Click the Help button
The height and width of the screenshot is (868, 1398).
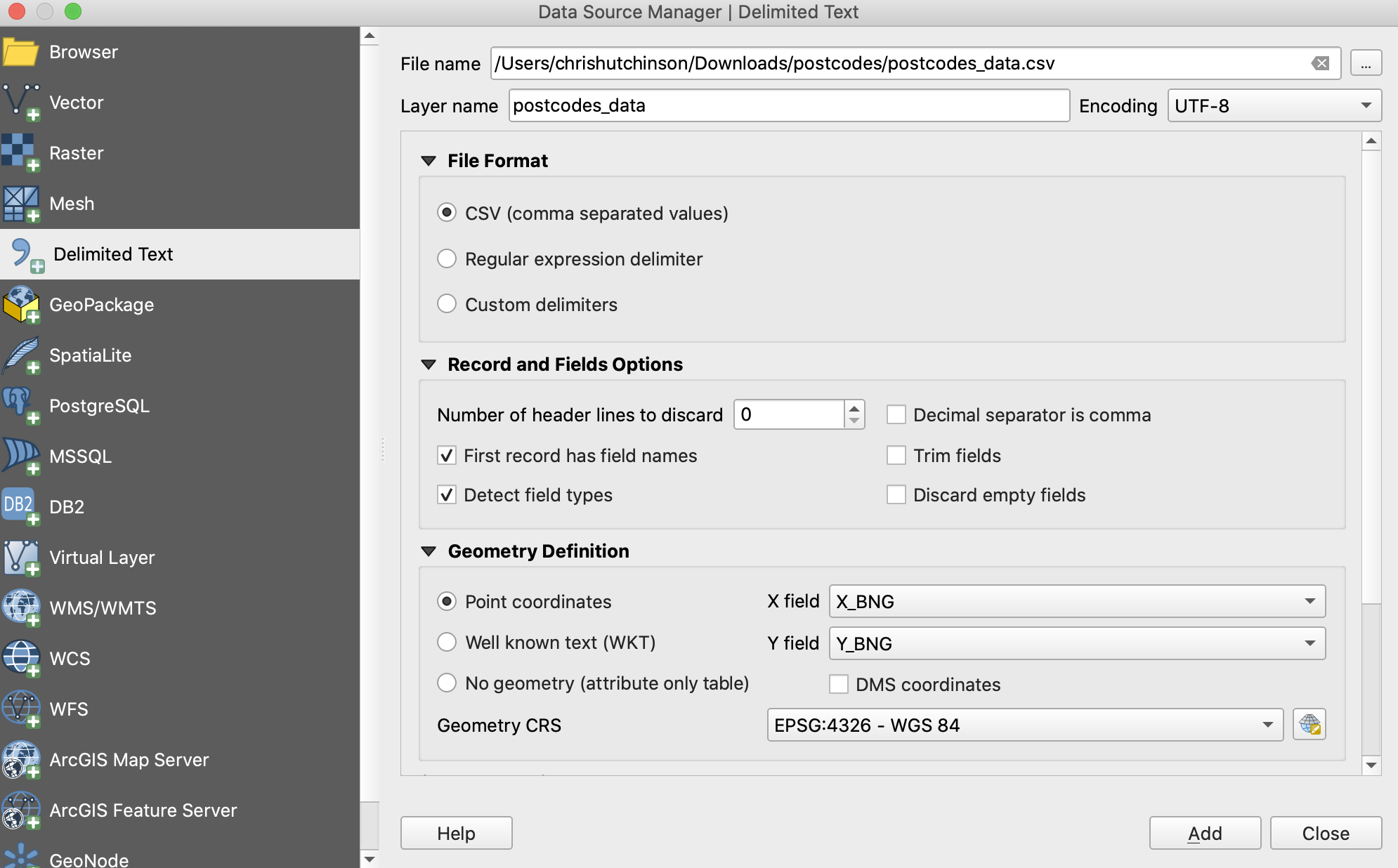tap(456, 833)
